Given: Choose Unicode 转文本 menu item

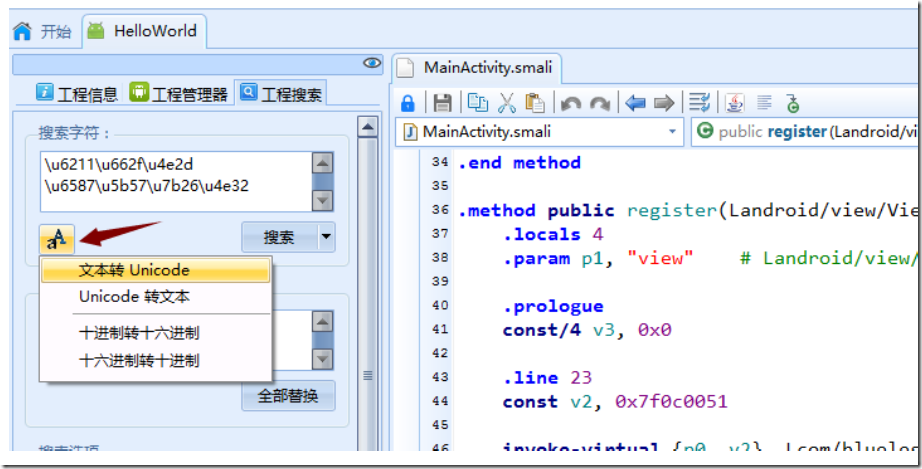Looking at the screenshot, I should click(x=156, y=296).
